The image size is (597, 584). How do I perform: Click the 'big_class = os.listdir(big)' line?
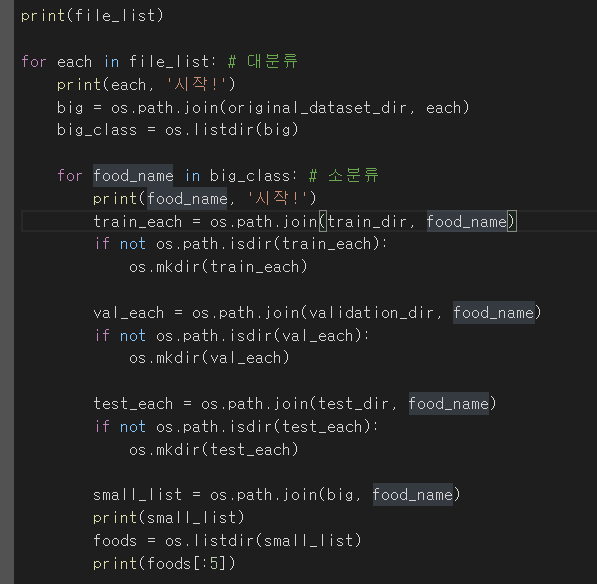coord(177,130)
